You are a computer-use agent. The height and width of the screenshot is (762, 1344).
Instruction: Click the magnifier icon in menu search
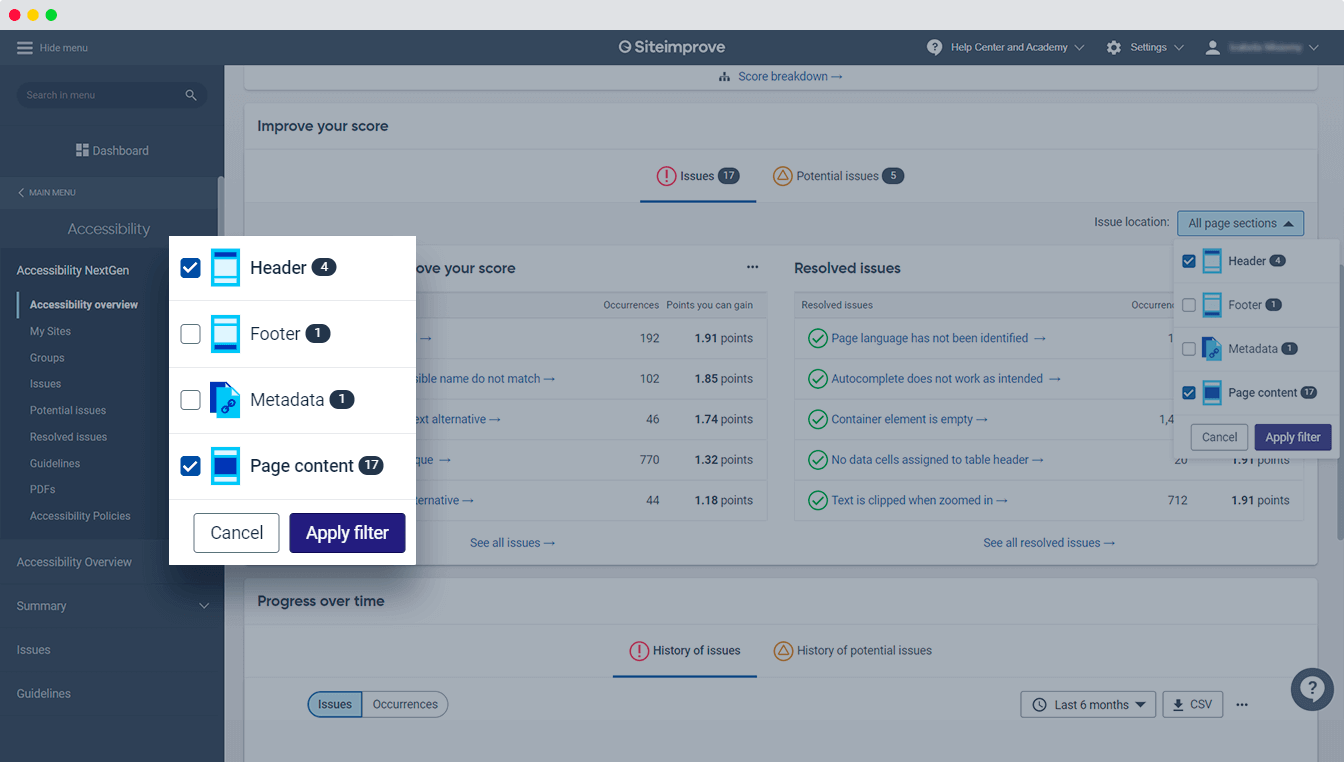191,95
